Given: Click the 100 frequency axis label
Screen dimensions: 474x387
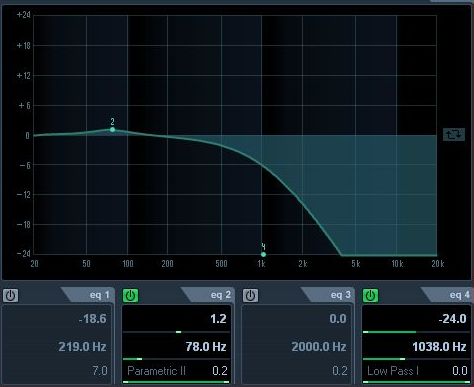Looking at the screenshot, I should point(128,264).
